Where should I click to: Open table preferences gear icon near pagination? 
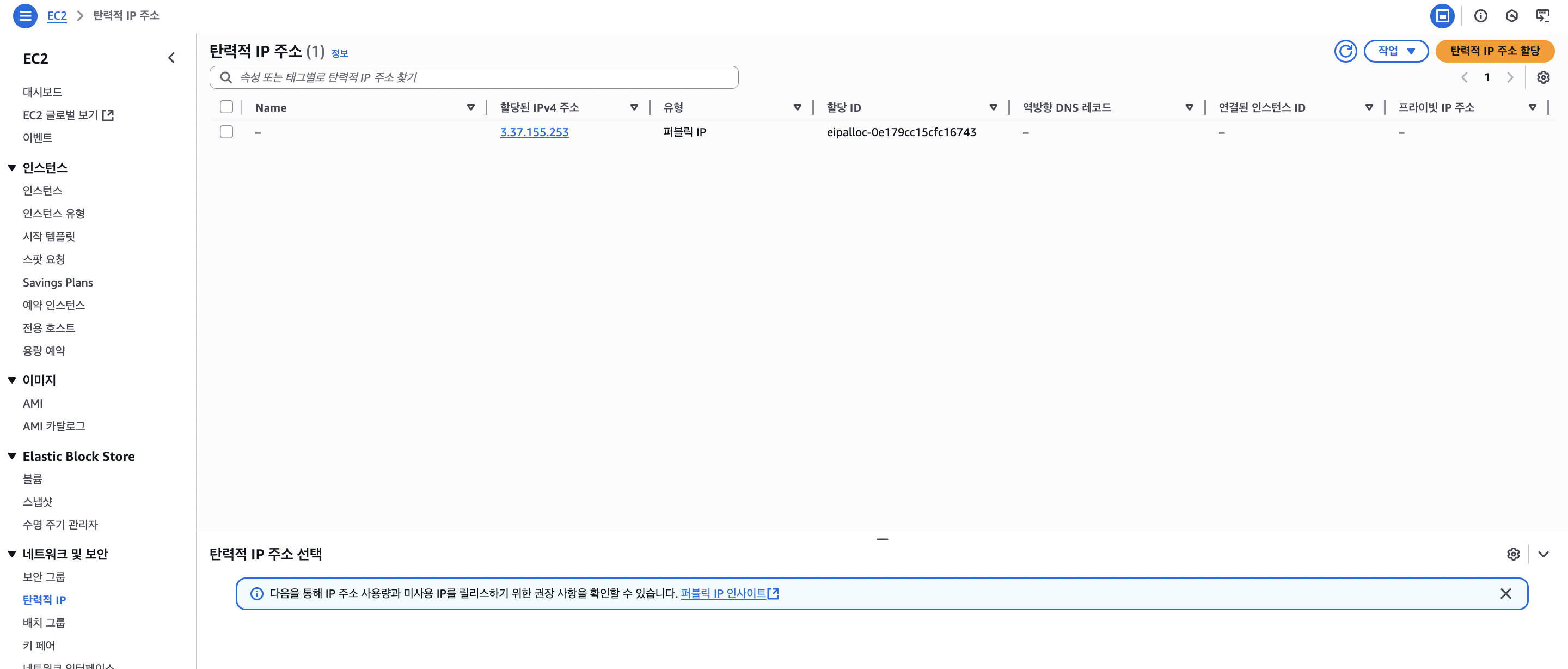point(1542,77)
